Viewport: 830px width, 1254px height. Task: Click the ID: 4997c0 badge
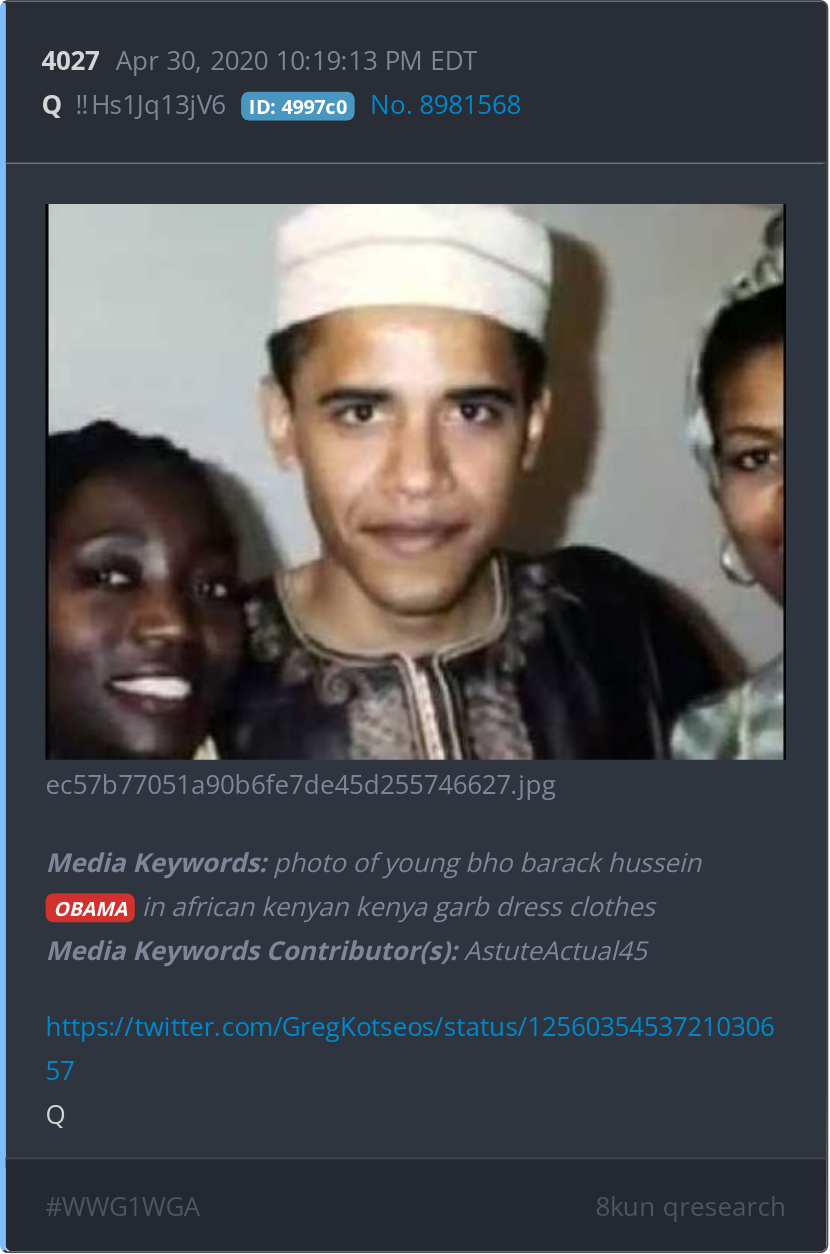tap(298, 107)
